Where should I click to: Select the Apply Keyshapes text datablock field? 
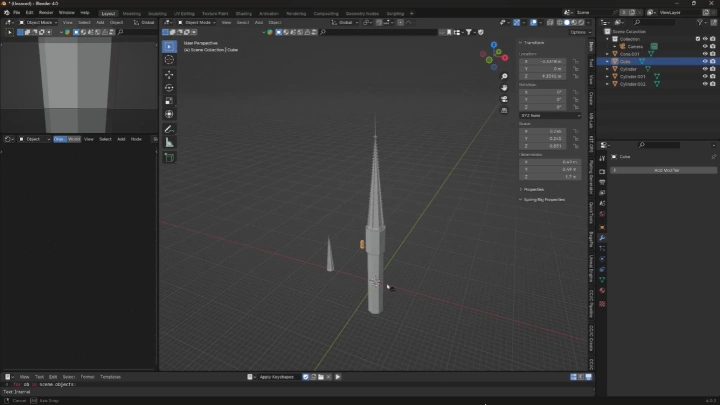pyautogui.click(x=280, y=377)
